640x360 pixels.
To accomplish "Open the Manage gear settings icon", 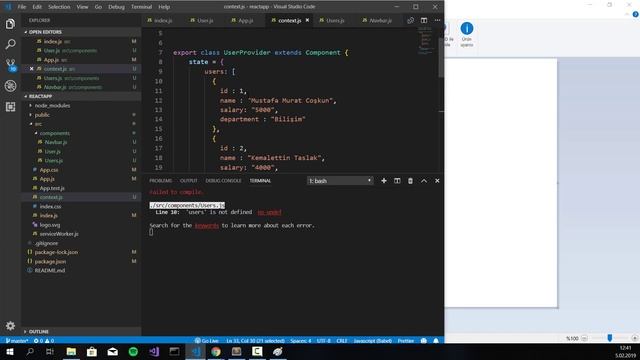I will pos(11,326).
